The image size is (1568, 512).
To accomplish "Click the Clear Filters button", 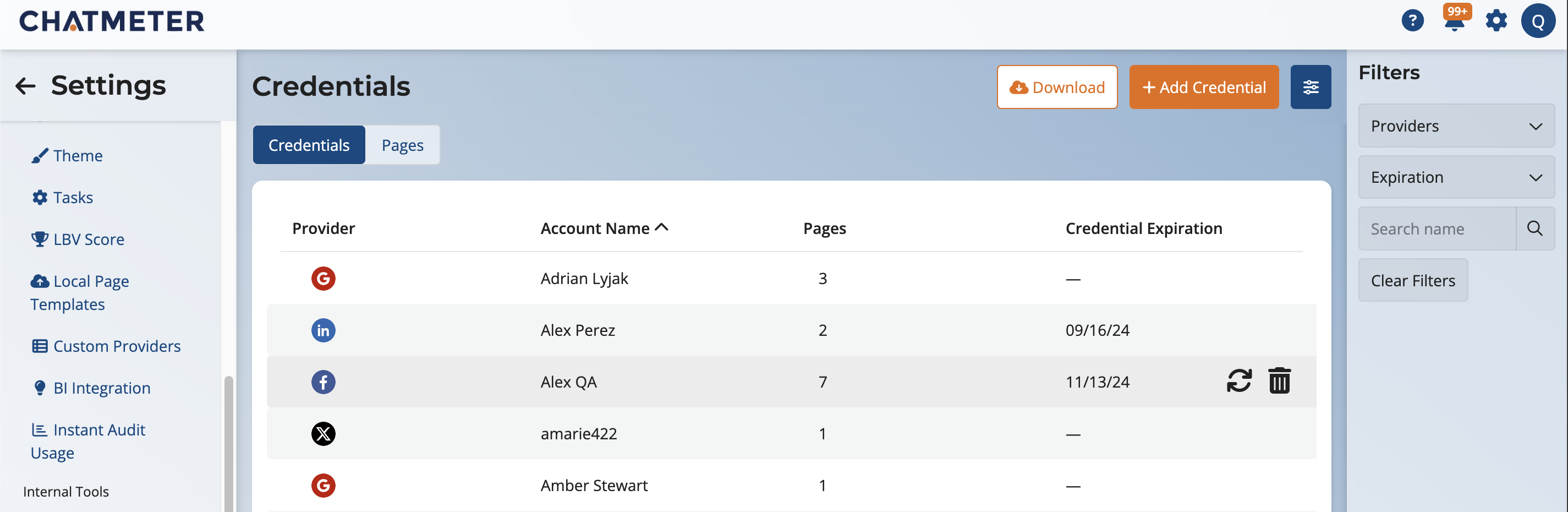I will pyautogui.click(x=1412, y=281).
